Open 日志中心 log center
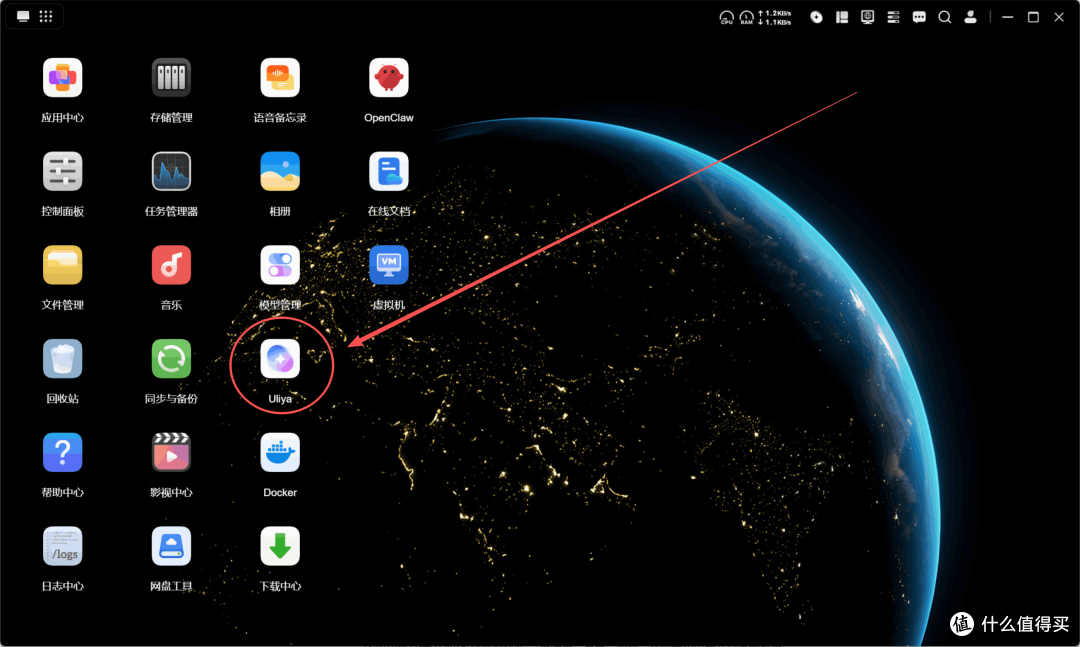Viewport: 1080px width, 647px height. tap(63, 546)
